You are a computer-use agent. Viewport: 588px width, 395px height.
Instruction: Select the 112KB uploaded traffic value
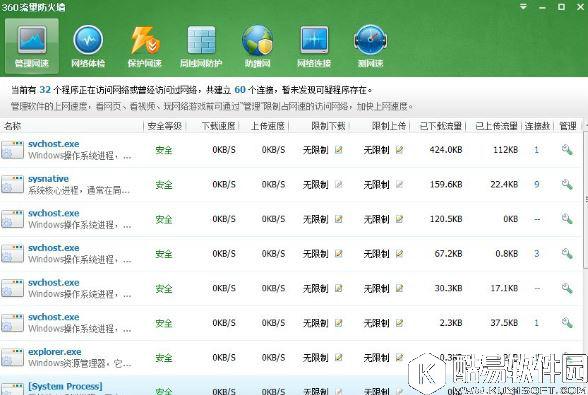pyautogui.click(x=506, y=150)
